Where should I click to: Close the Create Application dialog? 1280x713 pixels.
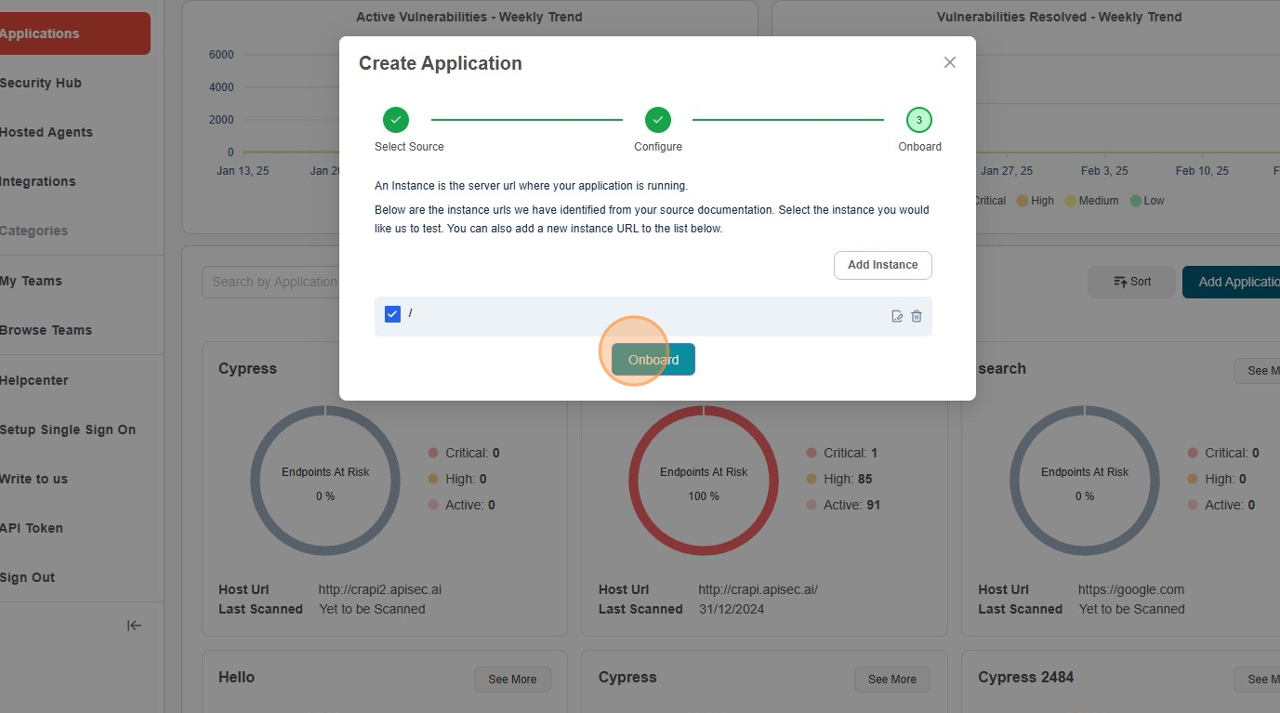point(949,62)
